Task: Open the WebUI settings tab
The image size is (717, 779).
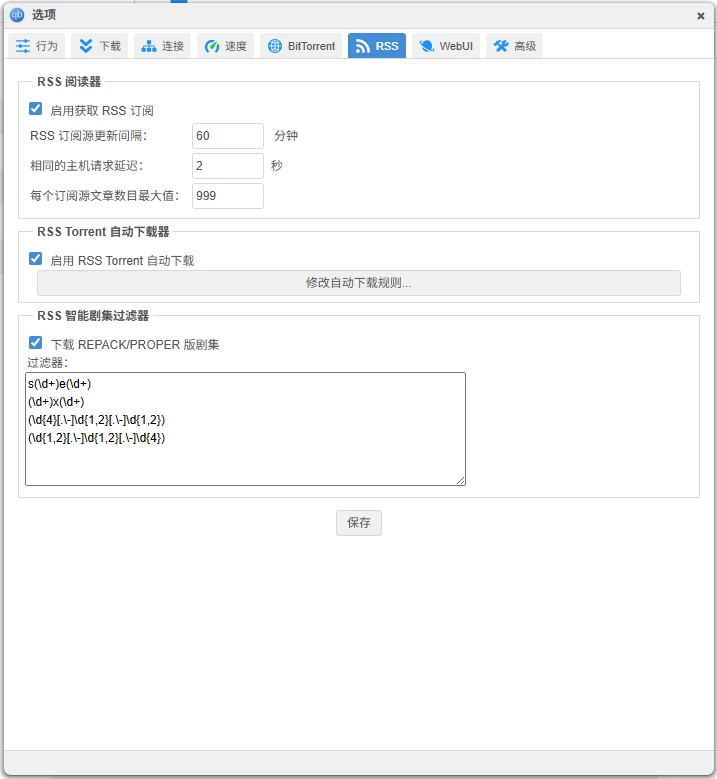Action: point(446,46)
